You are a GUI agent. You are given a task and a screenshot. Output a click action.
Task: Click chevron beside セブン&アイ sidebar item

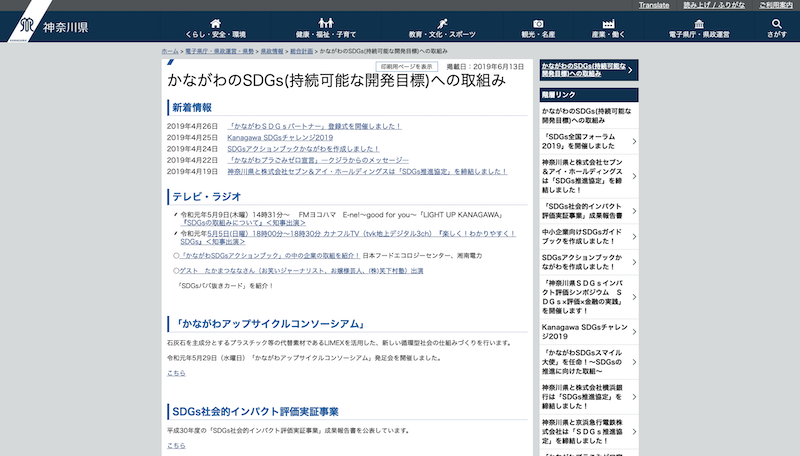634,176
